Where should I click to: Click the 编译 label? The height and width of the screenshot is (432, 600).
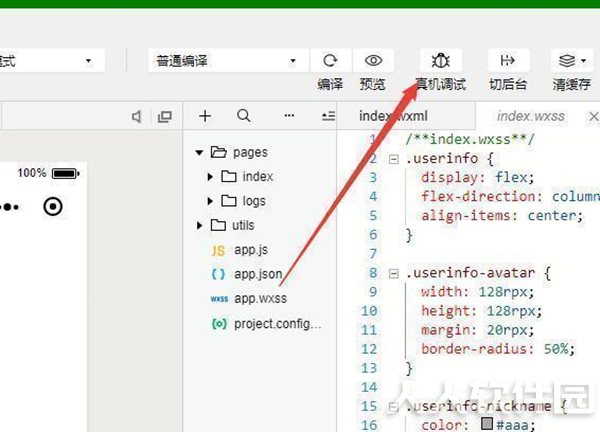point(330,84)
